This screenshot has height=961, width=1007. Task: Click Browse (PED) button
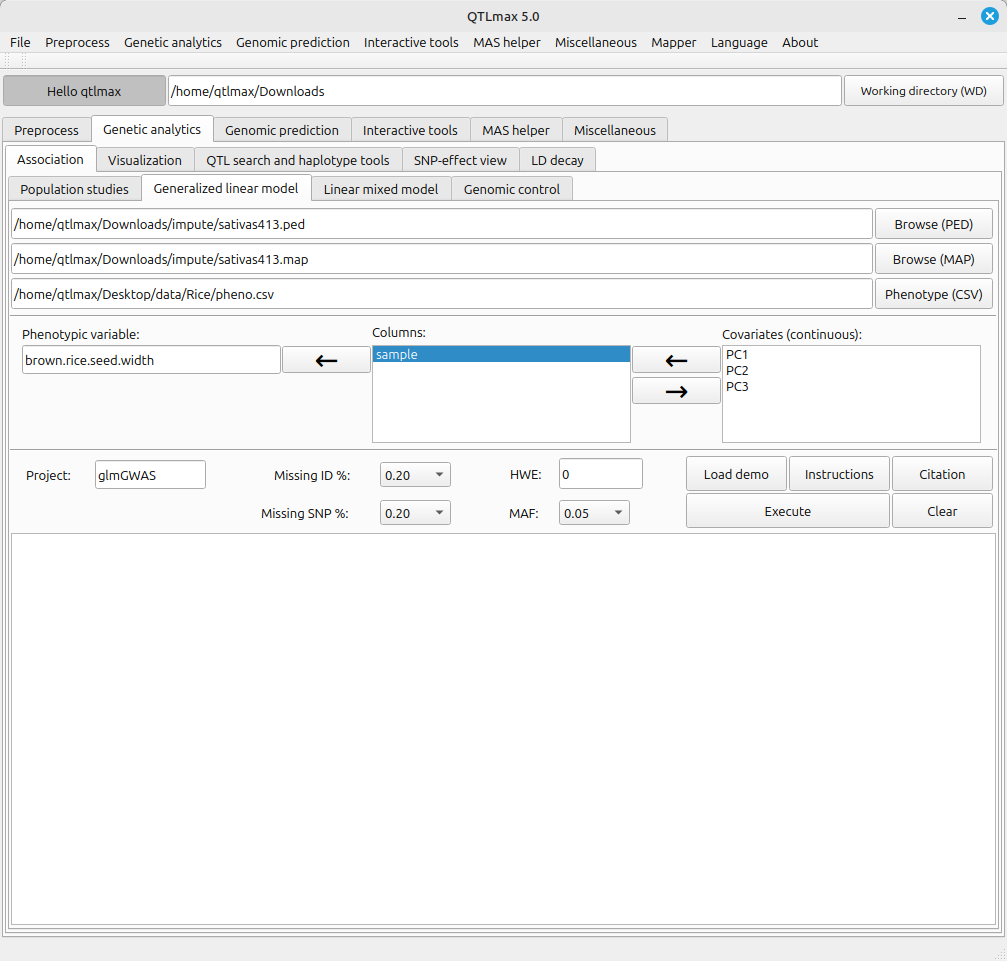click(x=933, y=224)
